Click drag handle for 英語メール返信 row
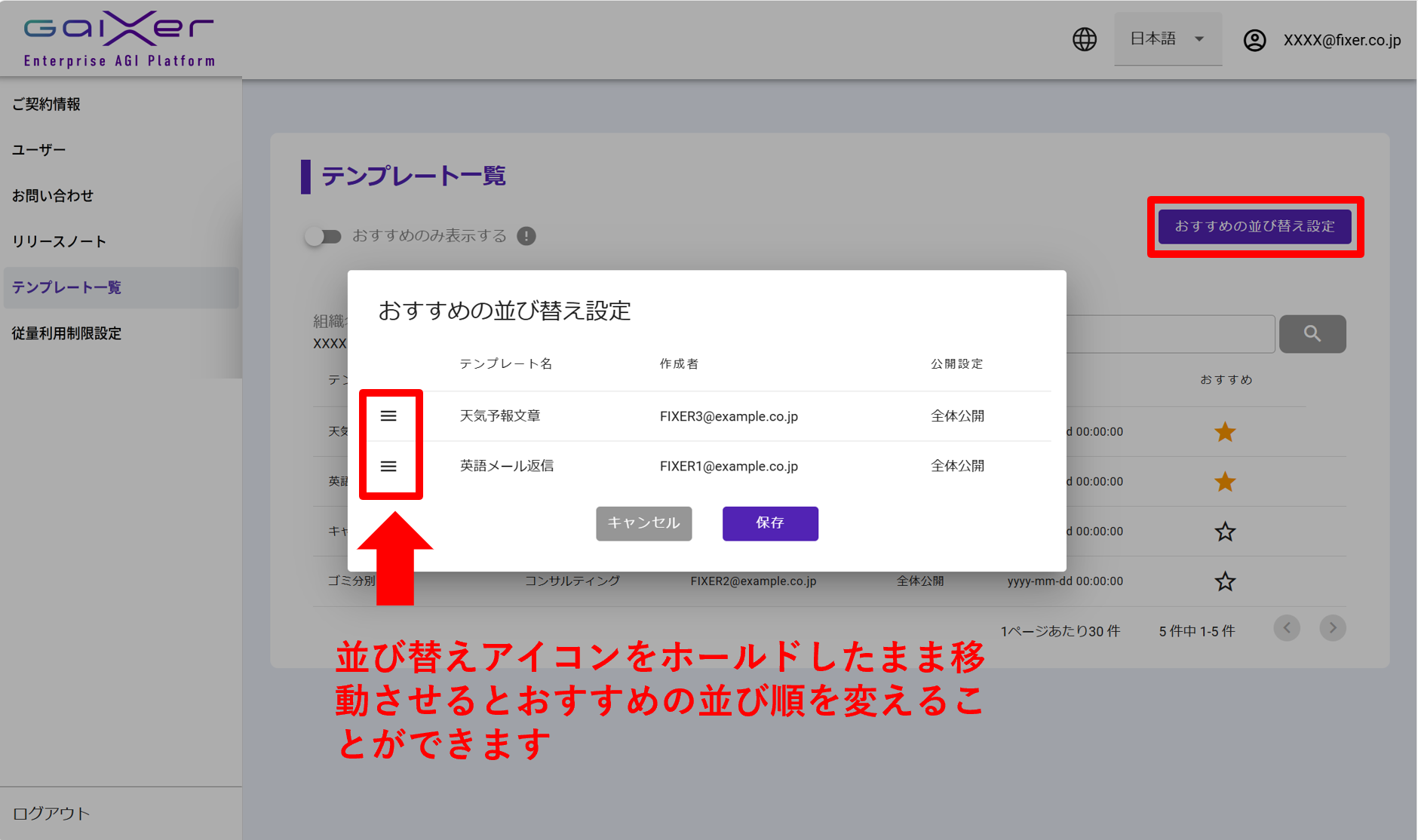The height and width of the screenshot is (840, 1418). point(388,467)
